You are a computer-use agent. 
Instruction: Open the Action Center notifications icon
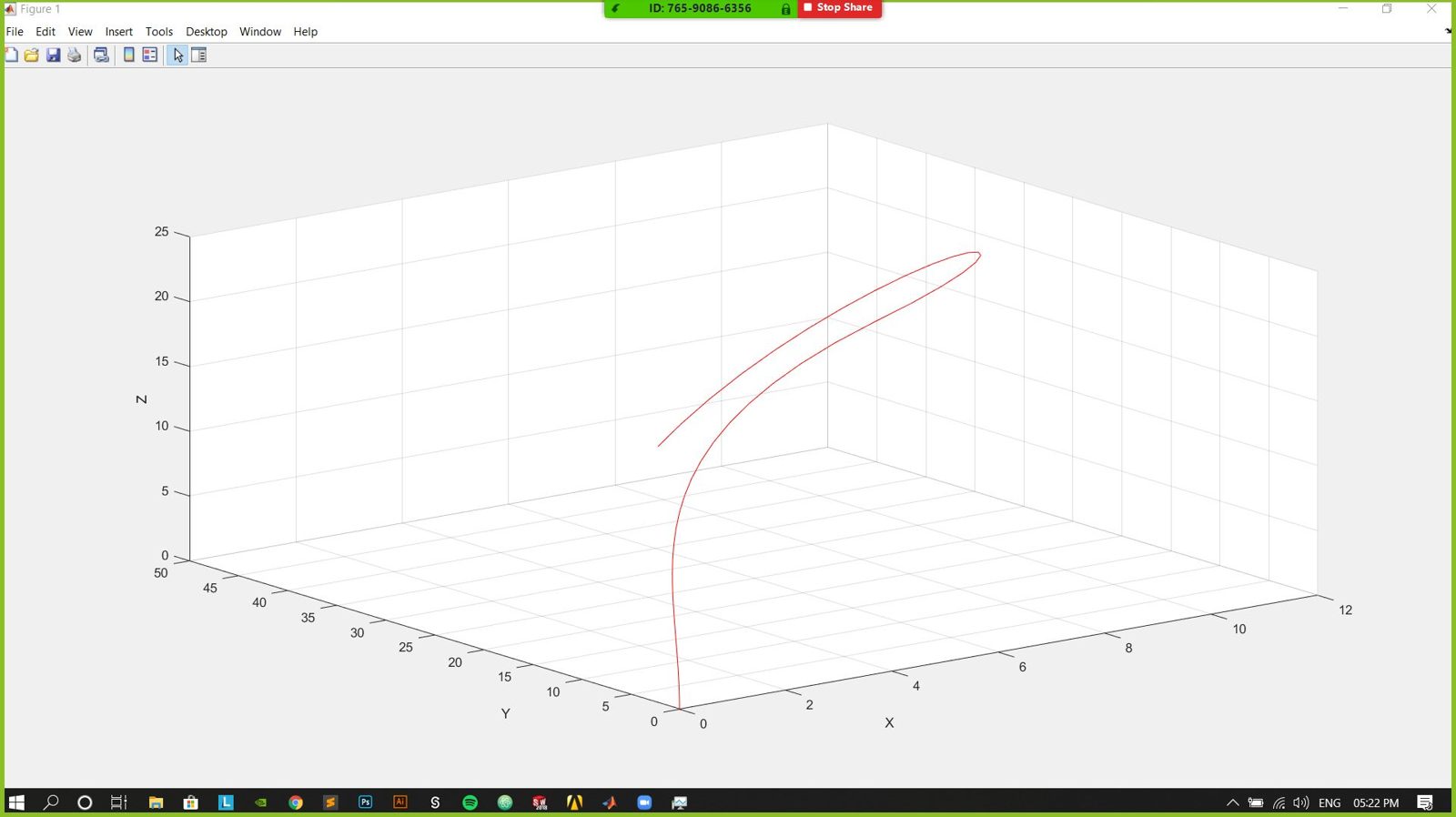point(1425,802)
